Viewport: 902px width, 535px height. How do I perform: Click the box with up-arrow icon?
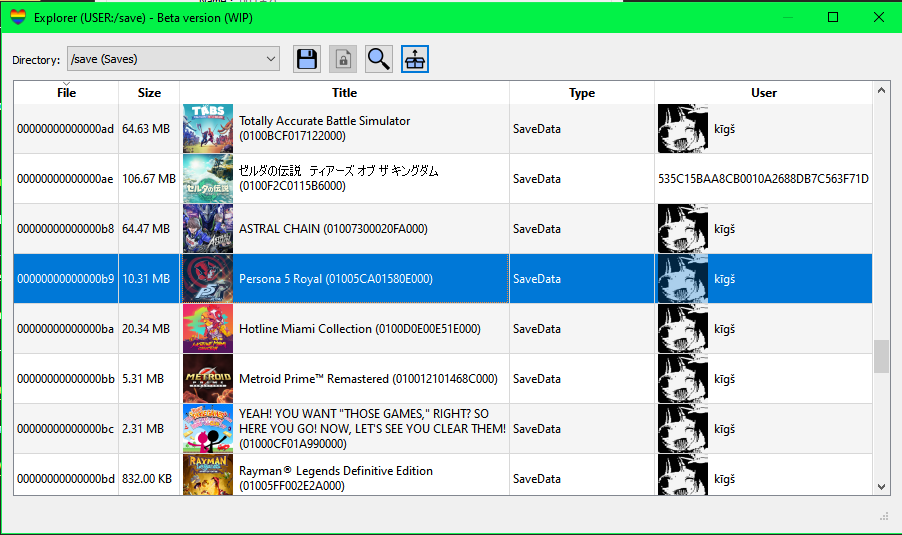pyautogui.click(x=415, y=59)
